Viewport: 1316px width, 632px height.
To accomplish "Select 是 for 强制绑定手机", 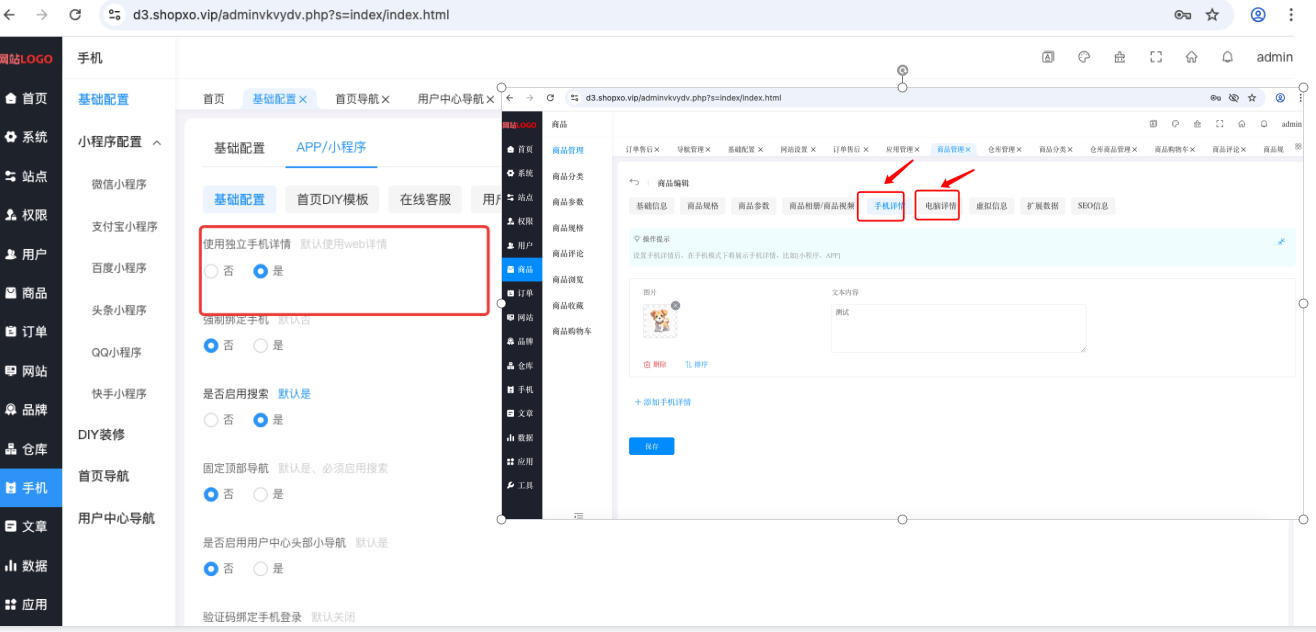I will [261, 345].
